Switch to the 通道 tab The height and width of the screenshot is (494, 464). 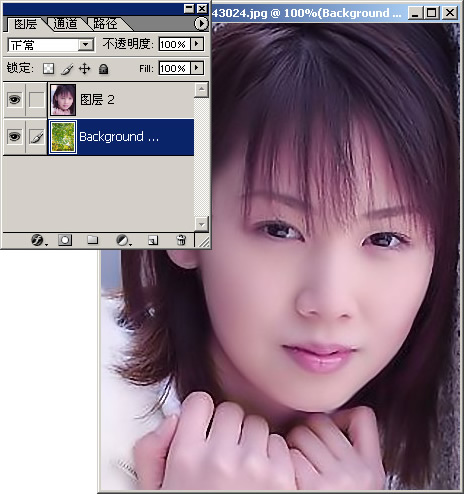coord(65,24)
